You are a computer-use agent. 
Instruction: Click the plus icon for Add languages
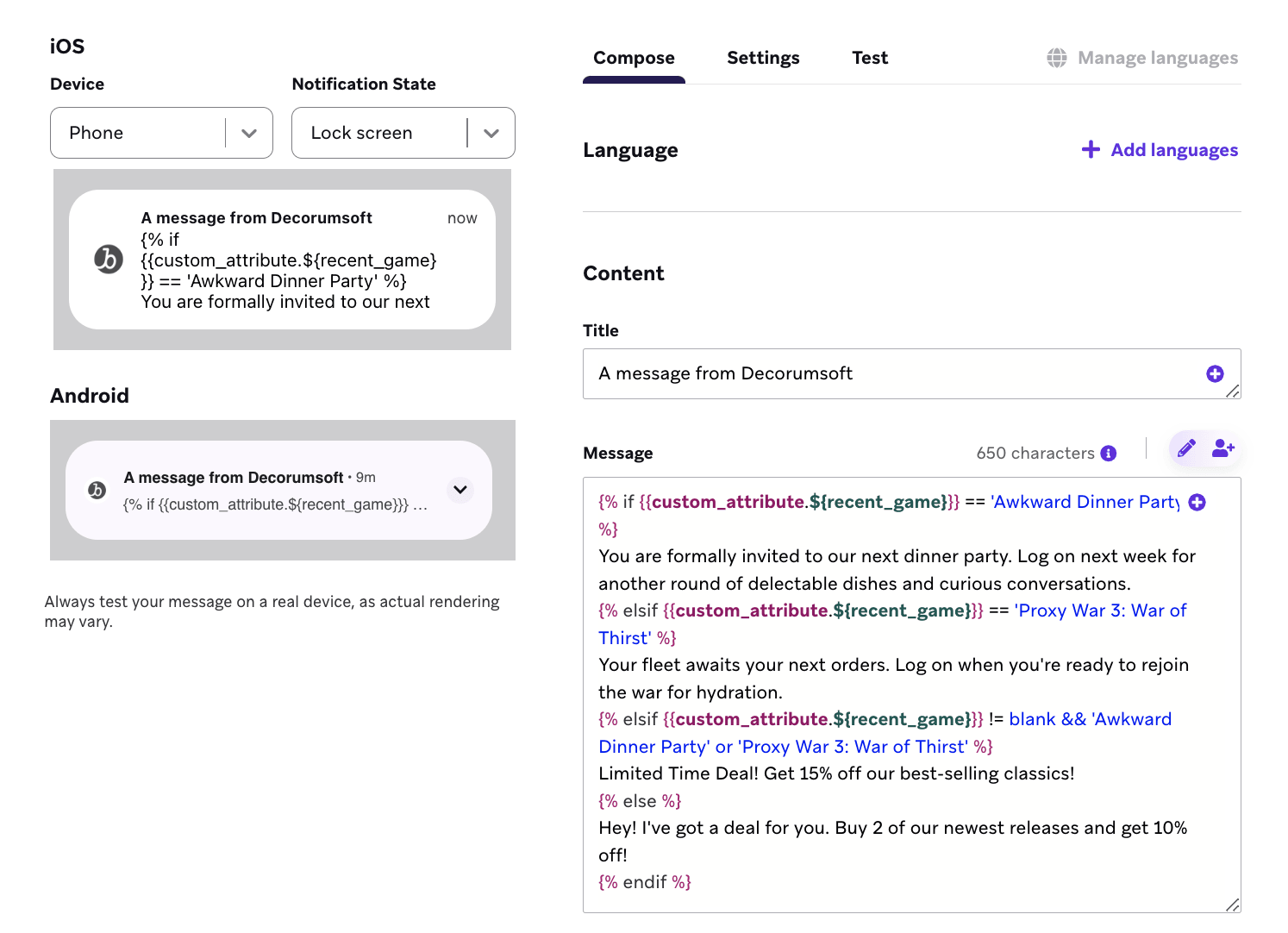point(1091,149)
